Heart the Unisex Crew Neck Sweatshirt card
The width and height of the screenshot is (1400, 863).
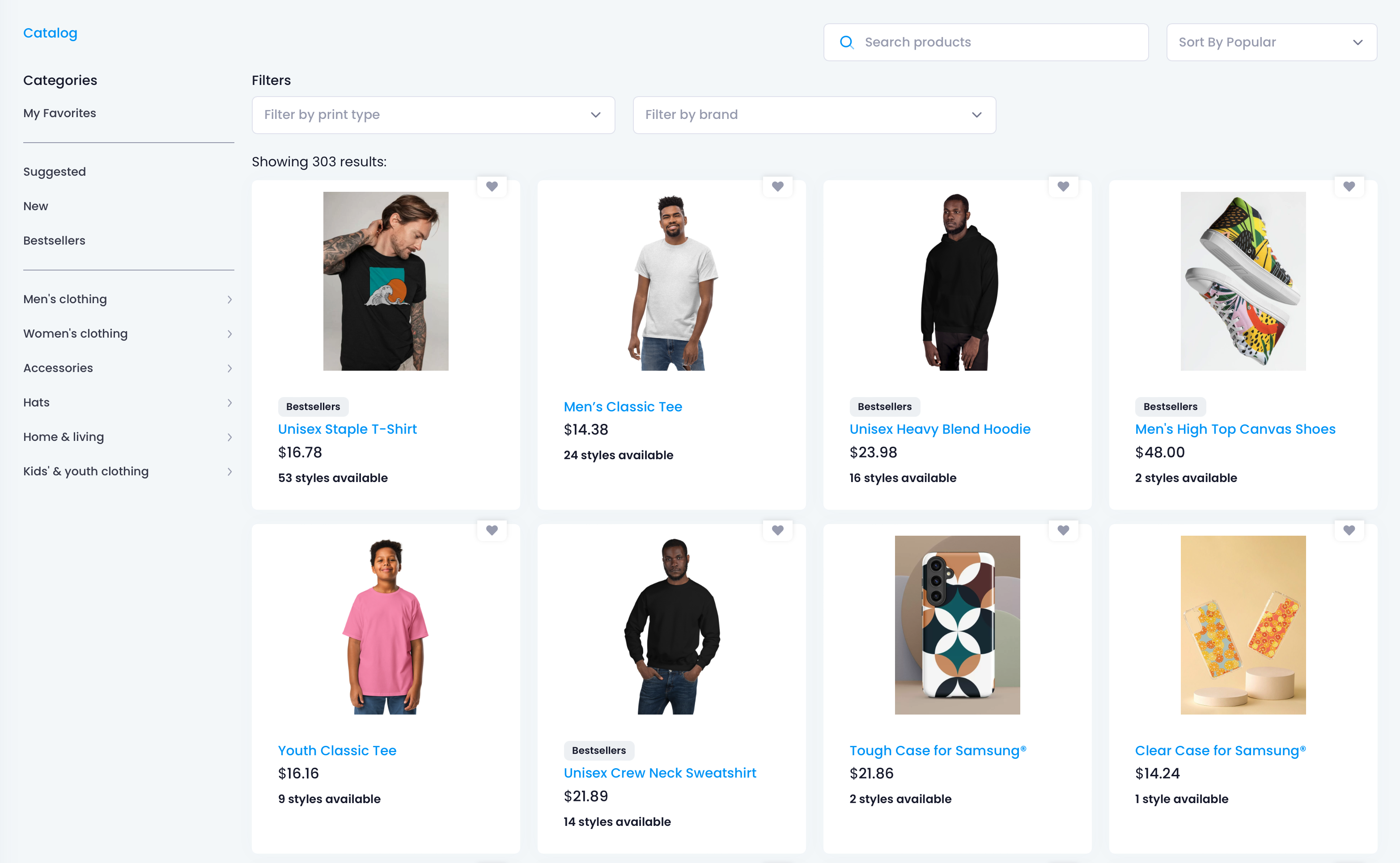pyautogui.click(x=778, y=530)
